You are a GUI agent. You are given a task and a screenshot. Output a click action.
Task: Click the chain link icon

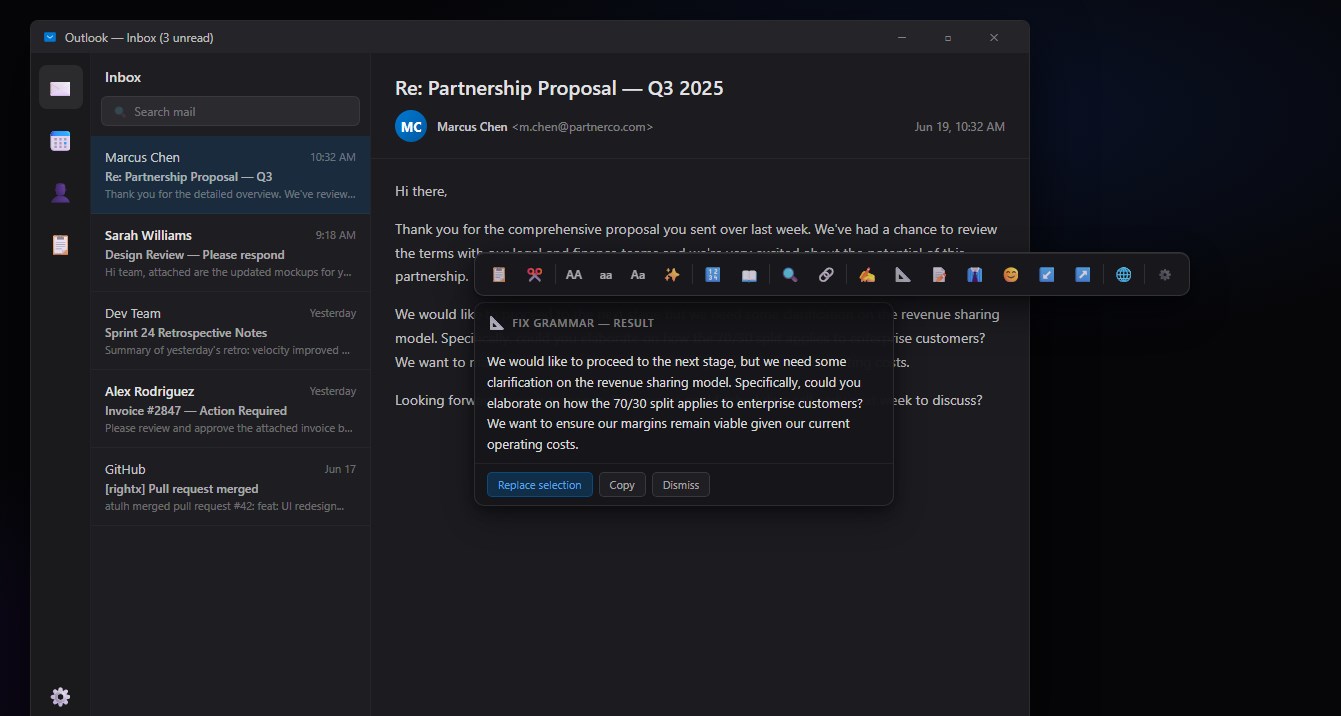[826, 274]
